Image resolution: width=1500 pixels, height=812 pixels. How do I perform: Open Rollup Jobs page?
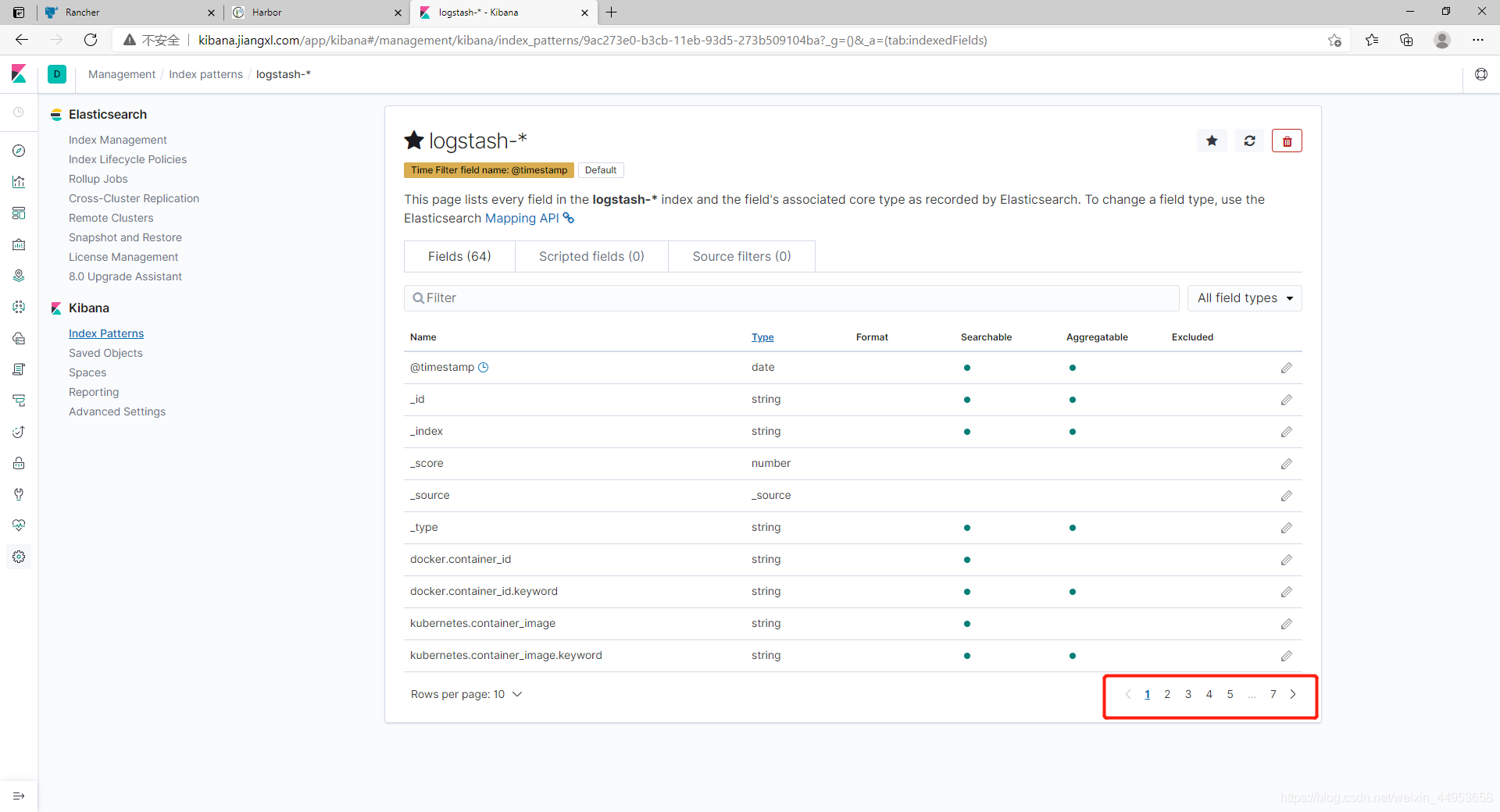(x=98, y=179)
